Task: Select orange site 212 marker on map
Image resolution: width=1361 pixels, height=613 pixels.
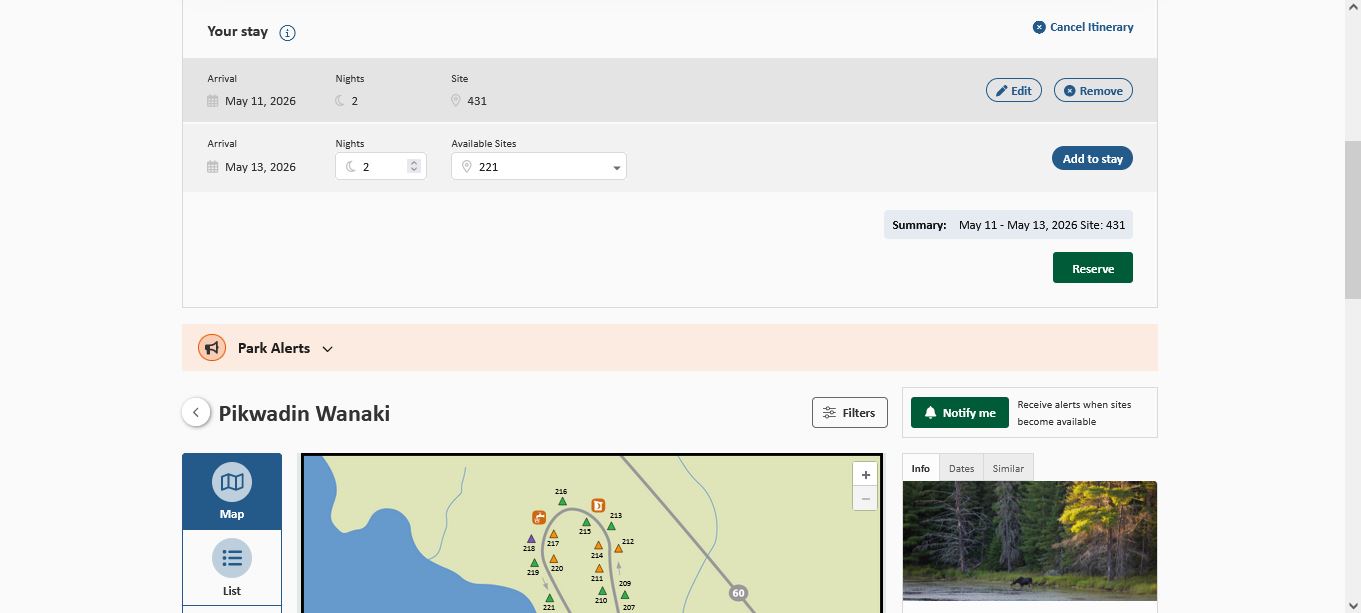Action: point(618,548)
